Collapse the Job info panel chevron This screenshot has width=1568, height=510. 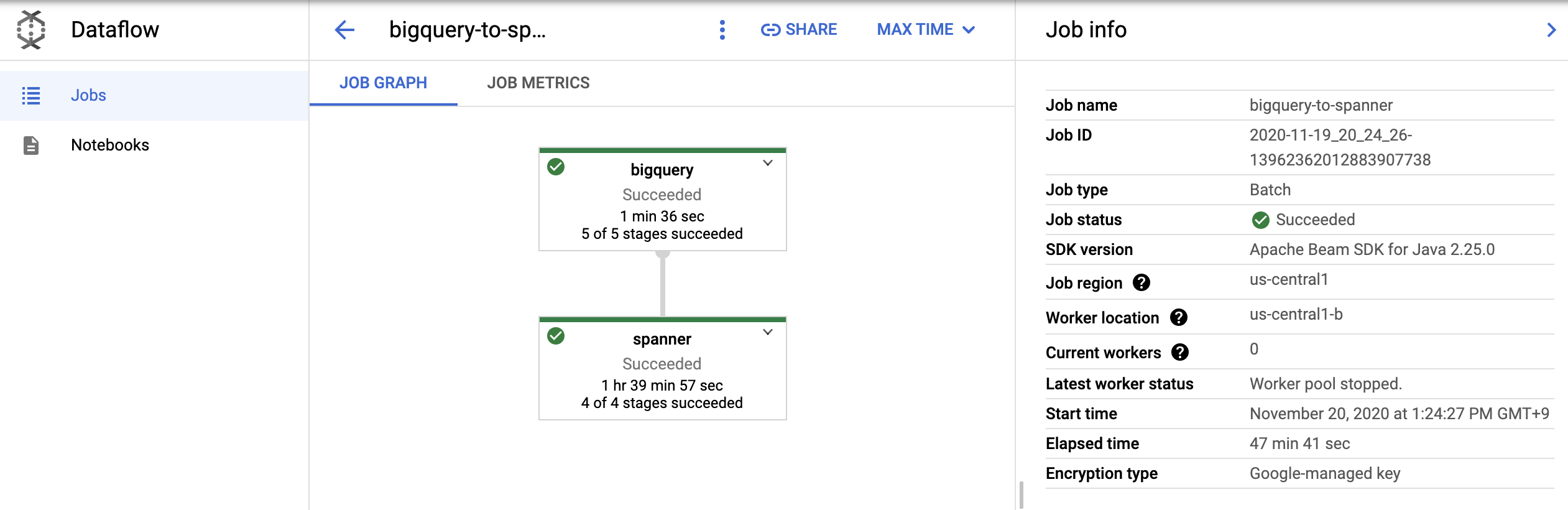pos(1551,30)
